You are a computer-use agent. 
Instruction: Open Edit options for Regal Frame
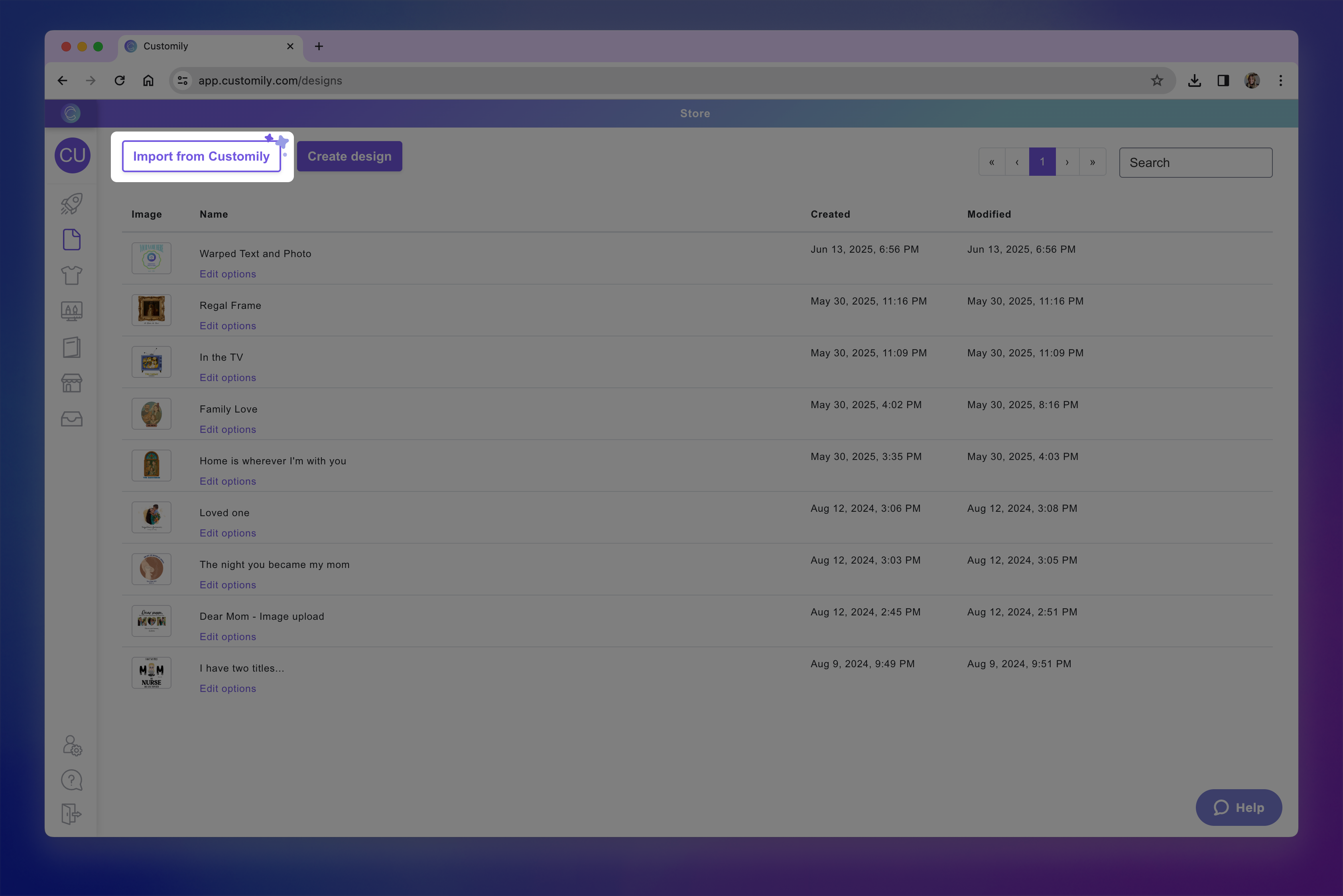[x=228, y=326]
